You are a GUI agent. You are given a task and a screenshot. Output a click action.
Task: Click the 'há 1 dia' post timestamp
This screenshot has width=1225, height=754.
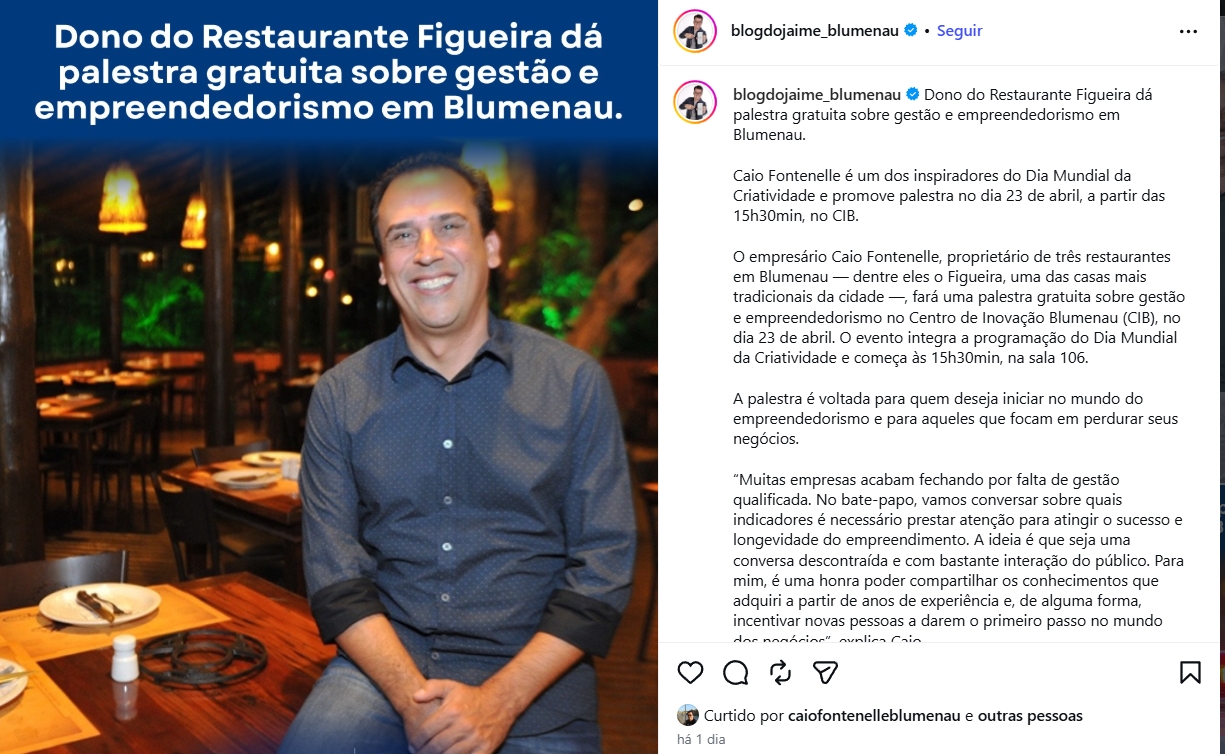pos(701,740)
